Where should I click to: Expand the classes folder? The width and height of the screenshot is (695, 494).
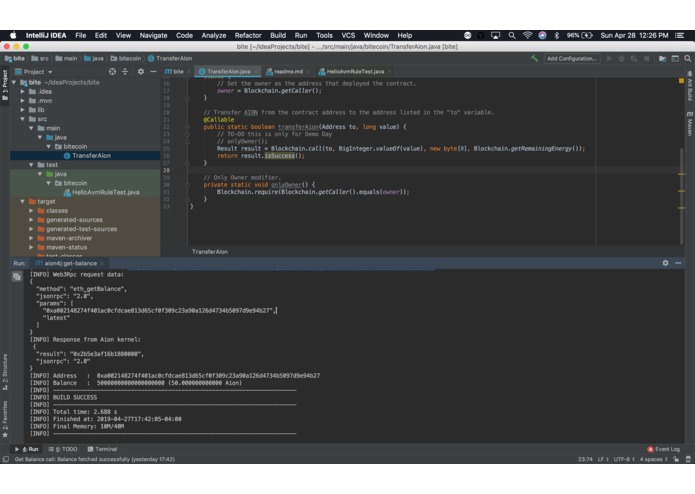(31, 211)
